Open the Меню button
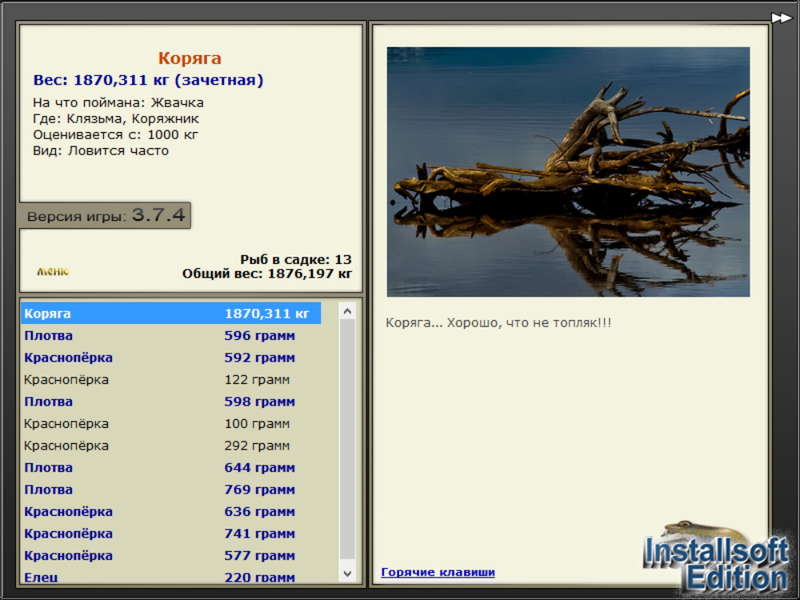This screenshot has height=600, width=800. [53, 271]
